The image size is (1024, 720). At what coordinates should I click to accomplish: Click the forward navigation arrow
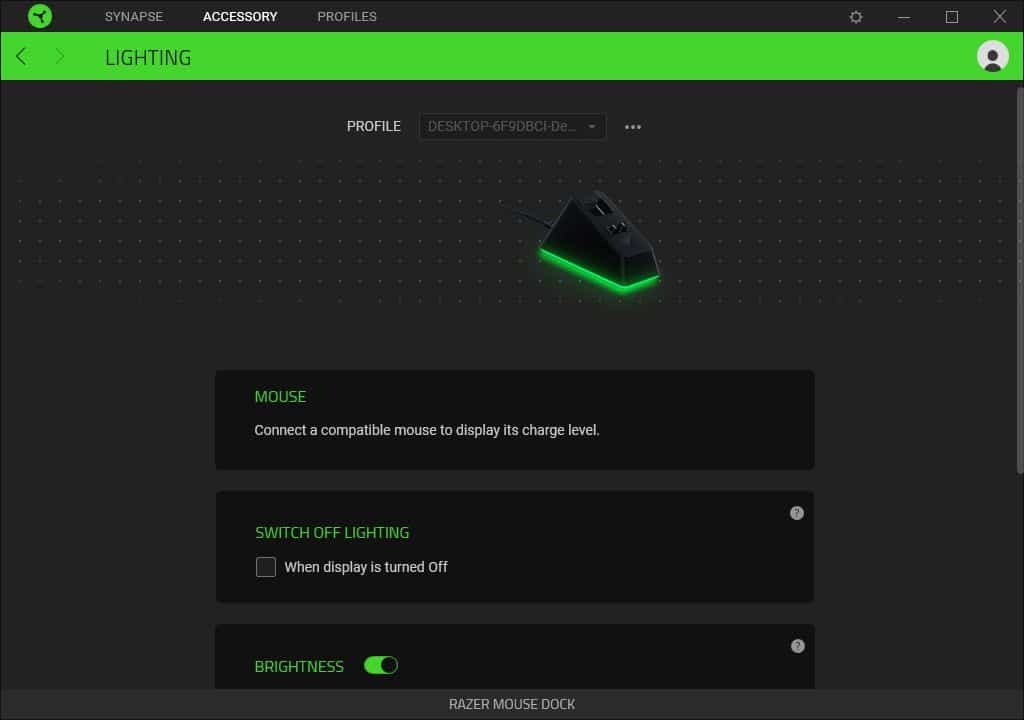[59, 57]
